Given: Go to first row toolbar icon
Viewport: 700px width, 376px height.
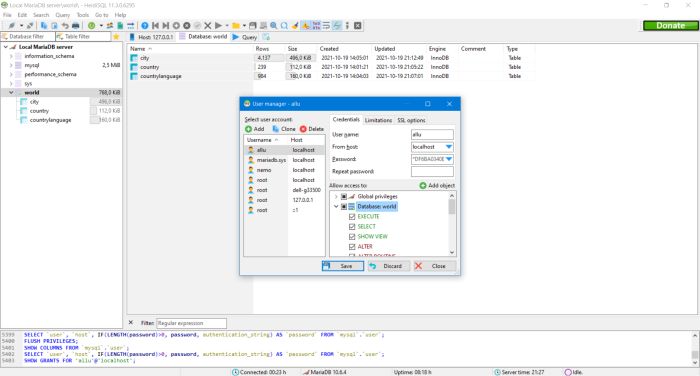Looking at the screenshot, I should point(155,25).
